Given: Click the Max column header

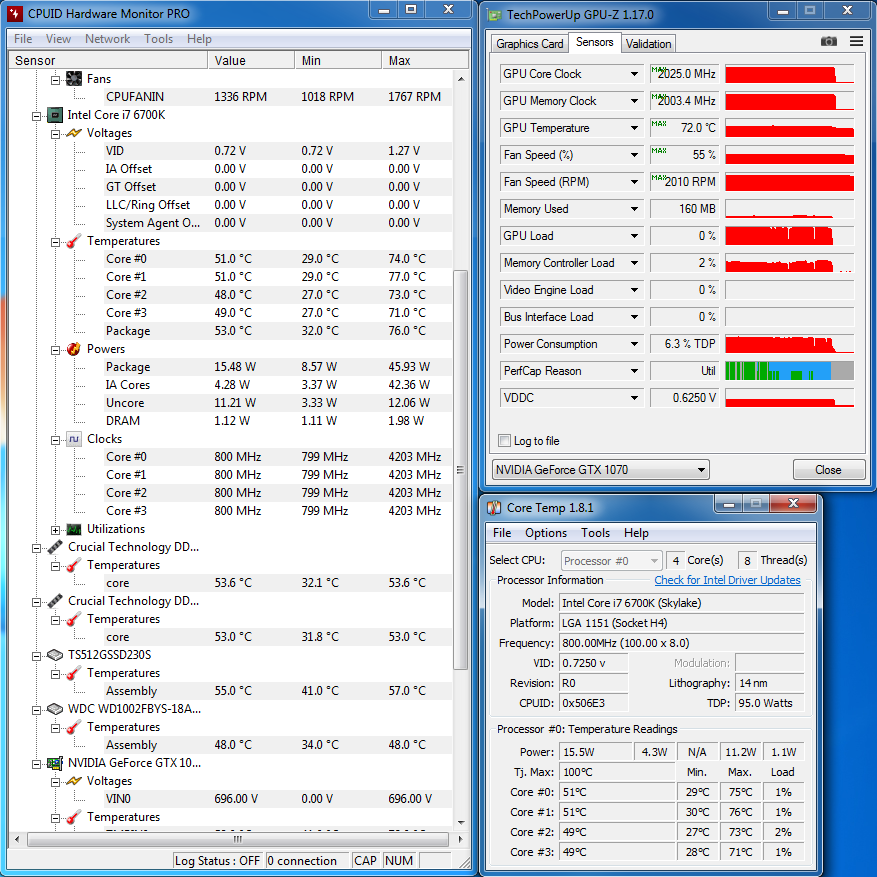Looking at the screenshot, I should [x=425, y=60].
